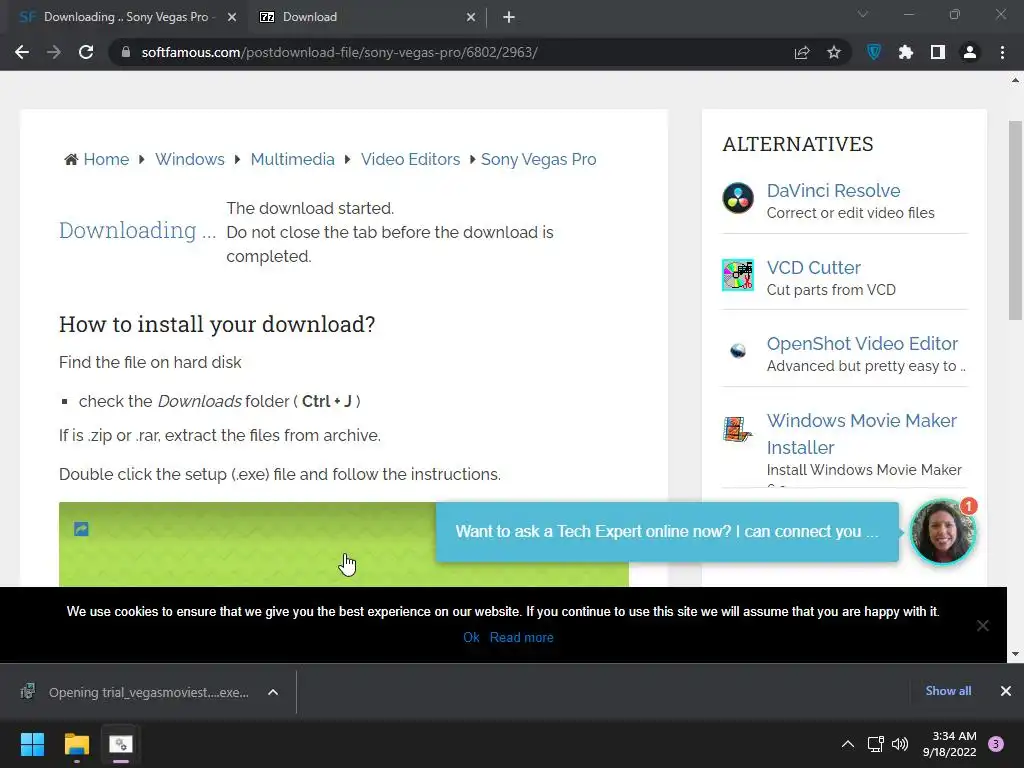Open the Sony Vegas Pro breadcrumb
1024x768 pixels.
(x=538, y=159)
